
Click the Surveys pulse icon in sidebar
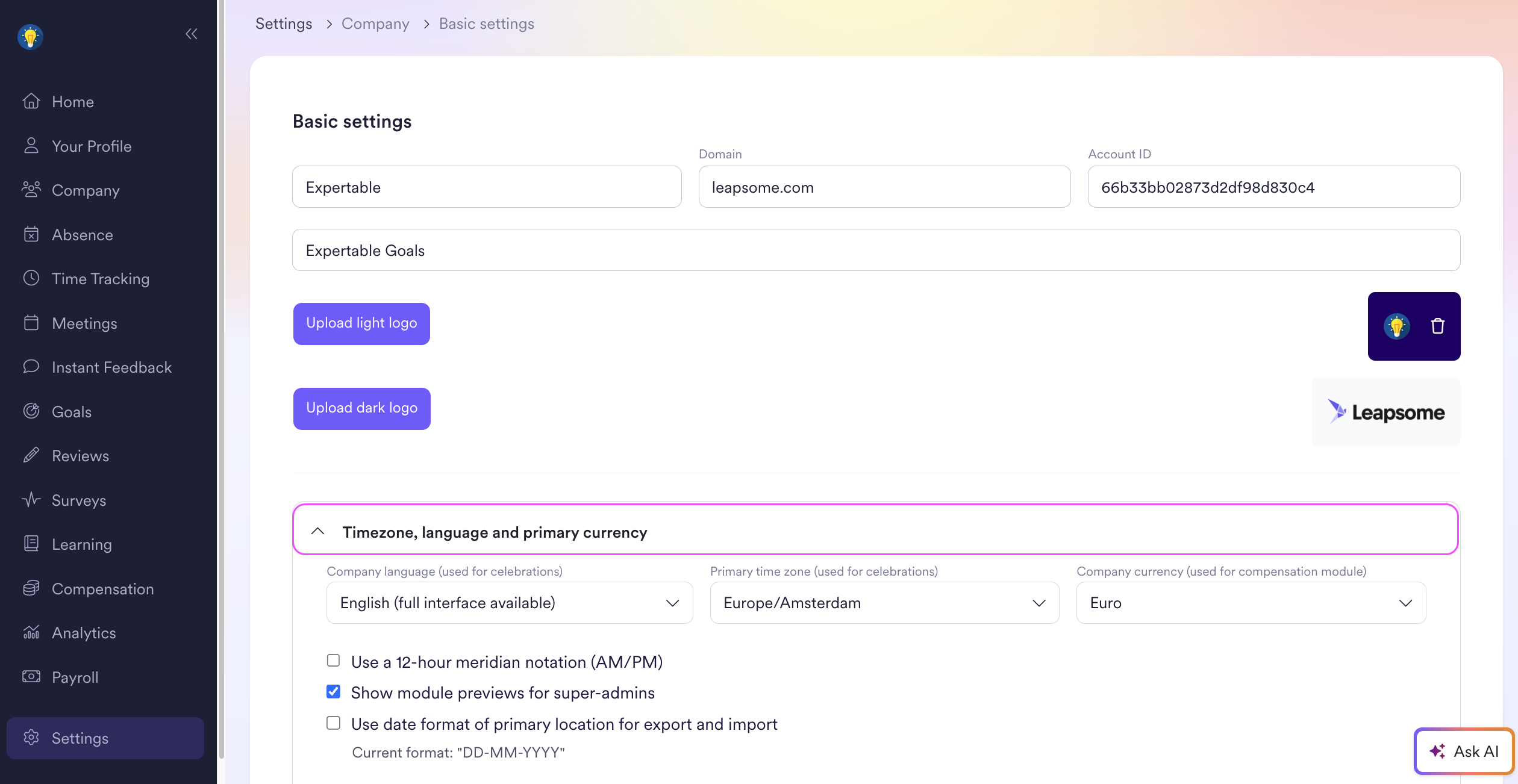(x=31, y=500)
